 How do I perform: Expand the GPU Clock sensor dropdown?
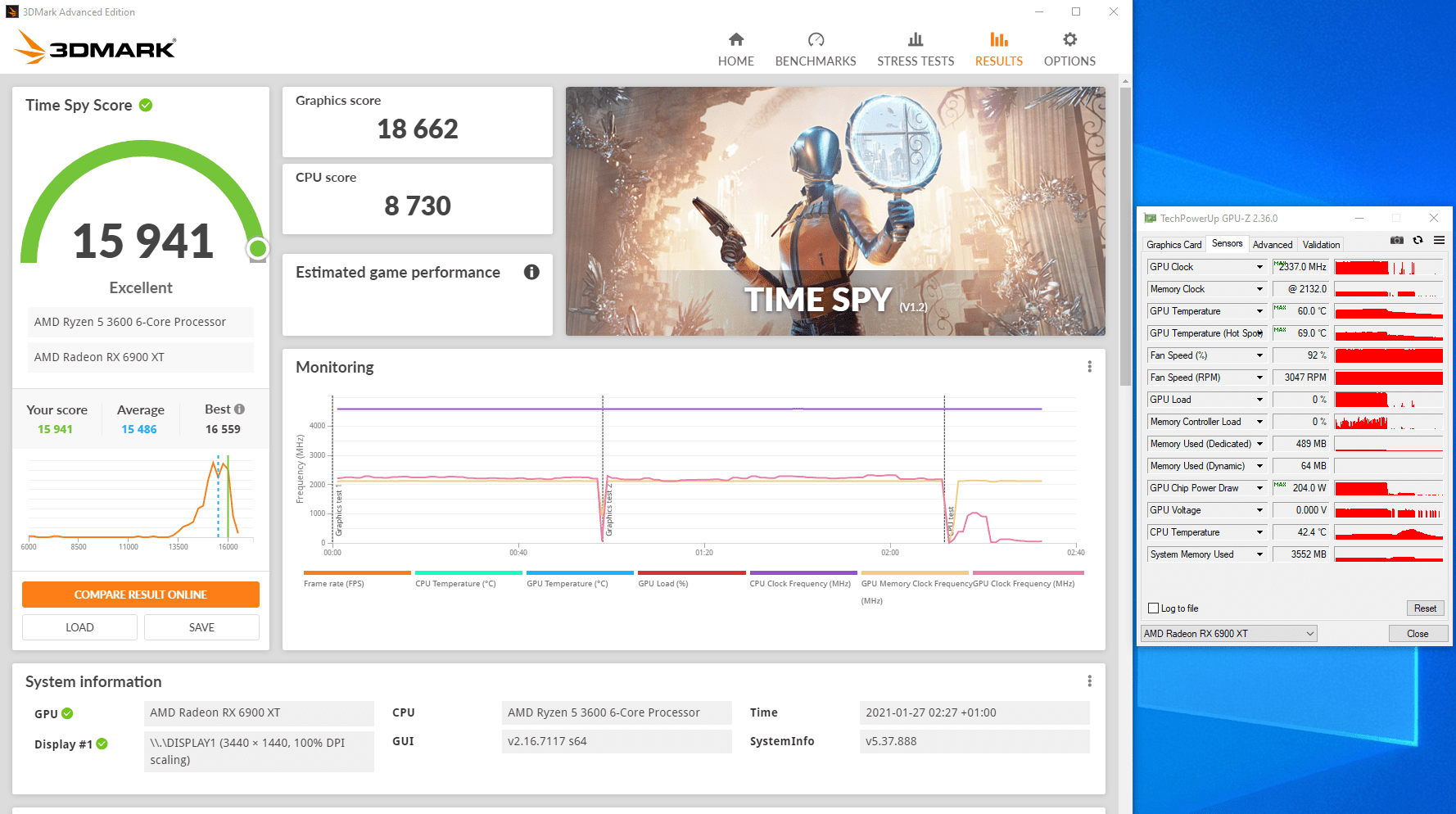(1259, 267)
